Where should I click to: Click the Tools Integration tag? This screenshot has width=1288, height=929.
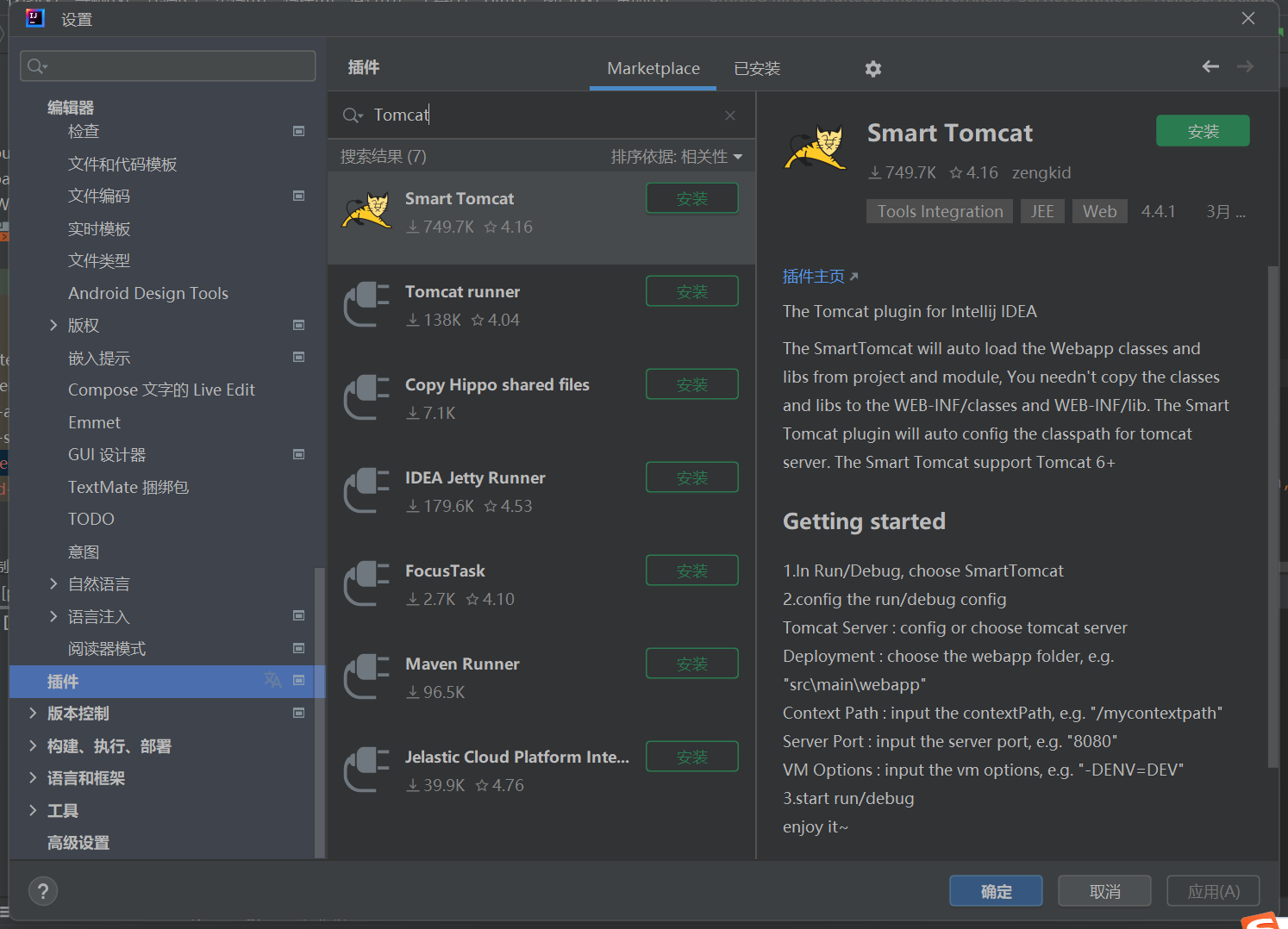pos(940,211)
